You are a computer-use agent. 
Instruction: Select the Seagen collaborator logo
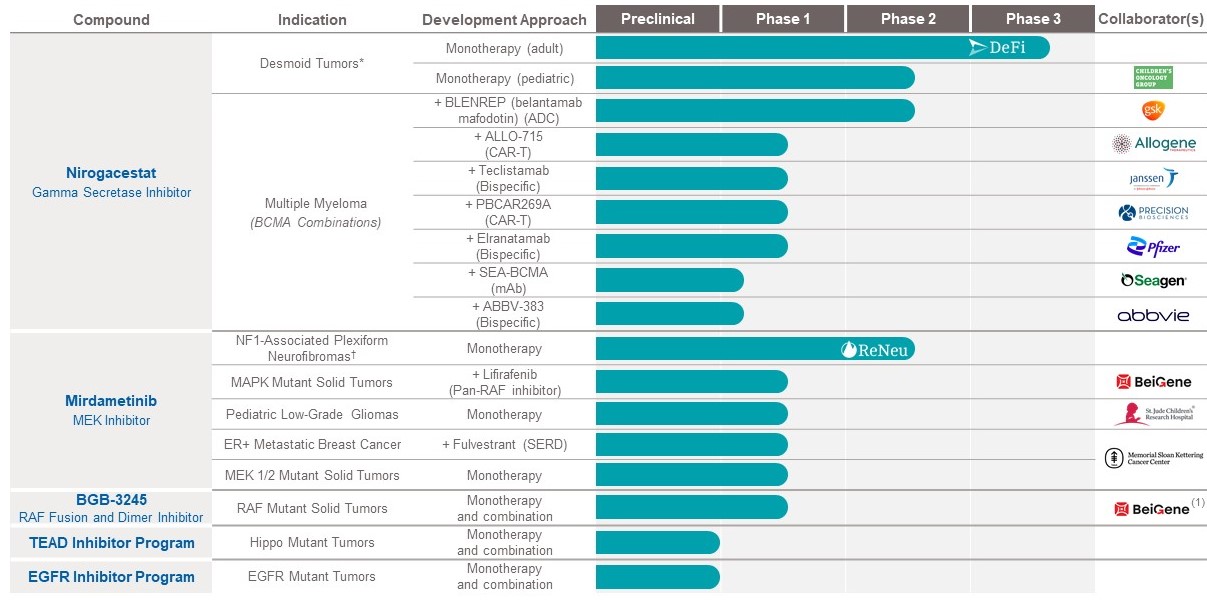(x=1153, y=281)
